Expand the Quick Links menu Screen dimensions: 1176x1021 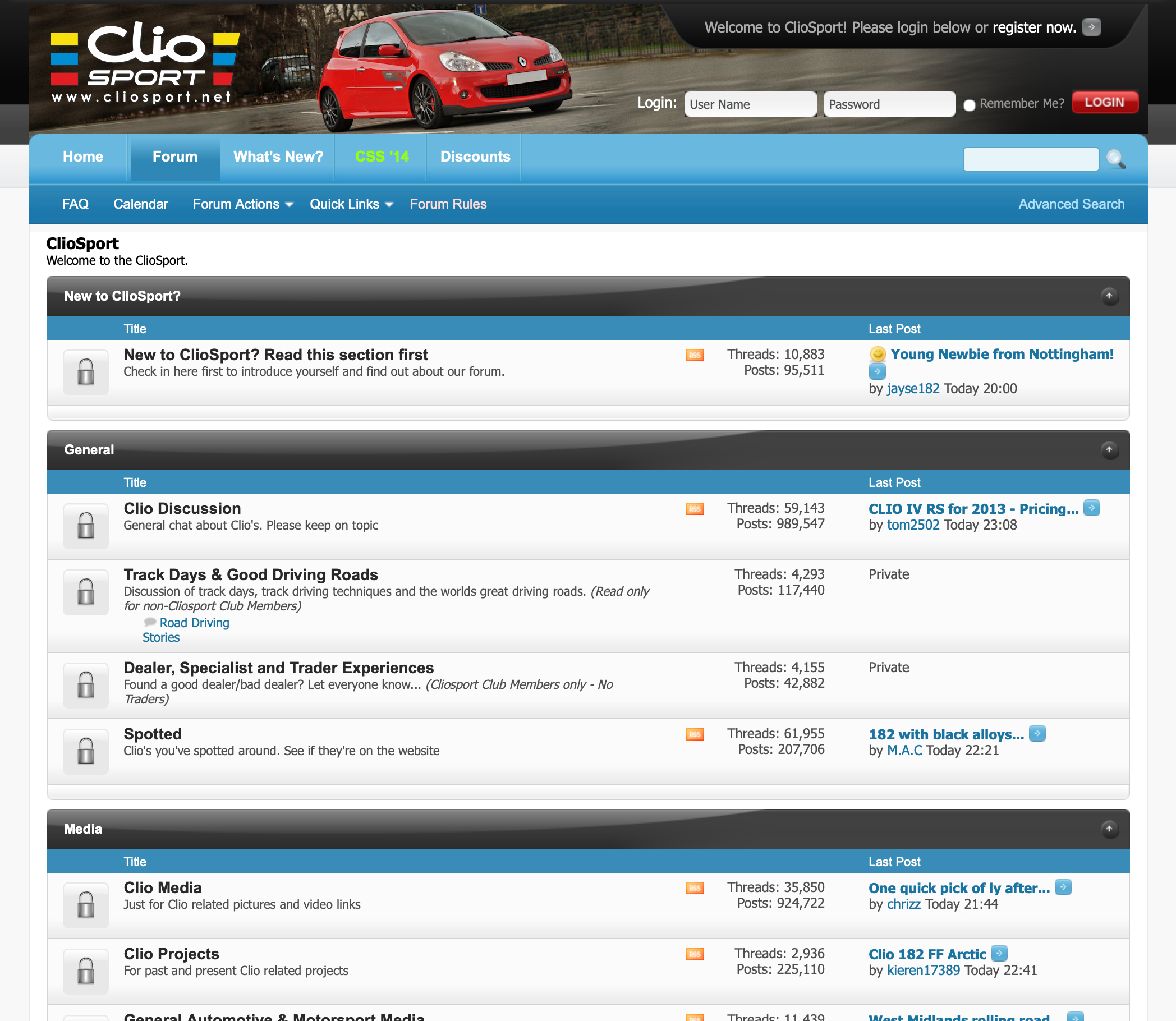click(x=351, y=204)
